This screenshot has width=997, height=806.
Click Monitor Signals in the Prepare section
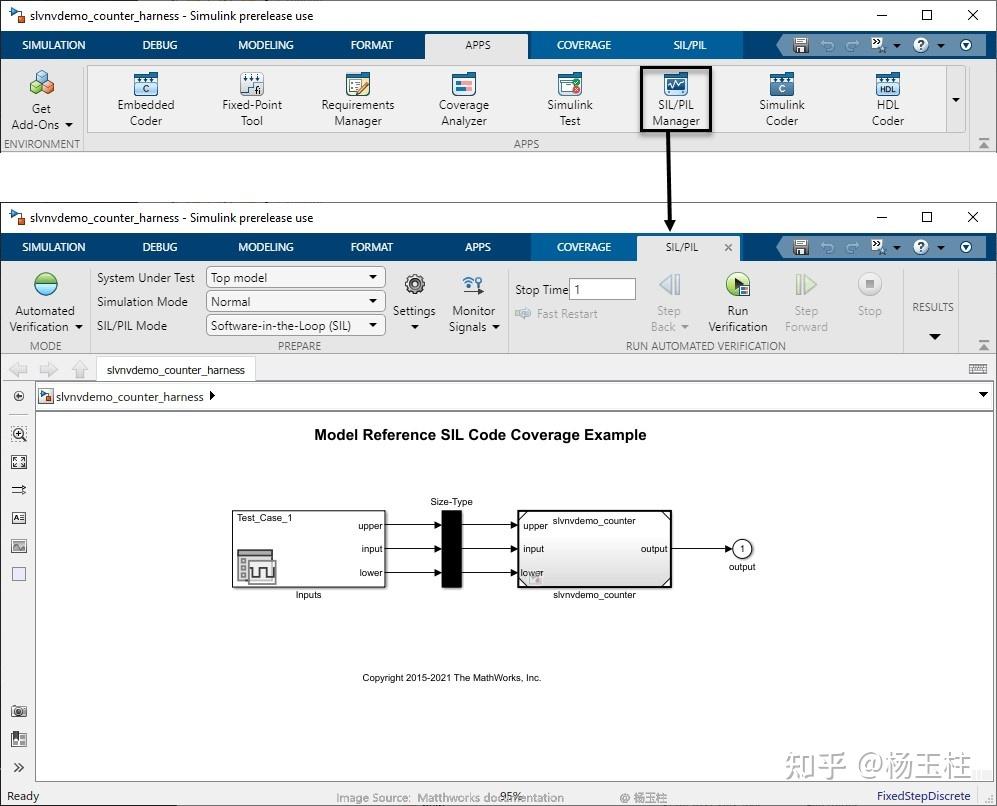[x=473, y=300]
